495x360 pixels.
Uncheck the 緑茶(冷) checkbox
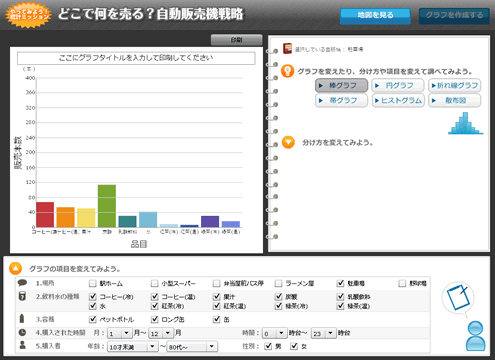(278, 306)
